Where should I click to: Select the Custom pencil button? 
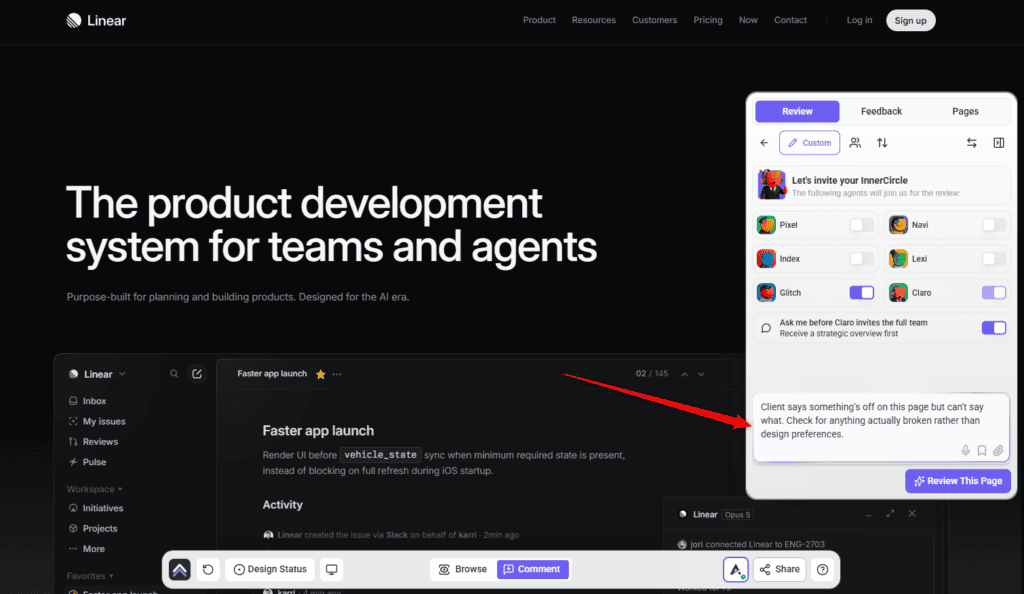point(809,143)
